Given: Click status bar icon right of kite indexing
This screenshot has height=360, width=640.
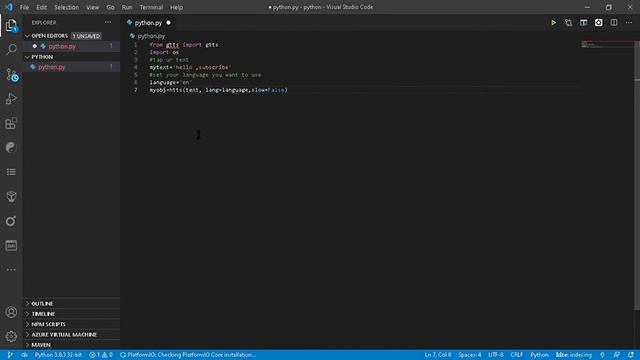Looking at the screenshot, I should (x=602, y=355).
